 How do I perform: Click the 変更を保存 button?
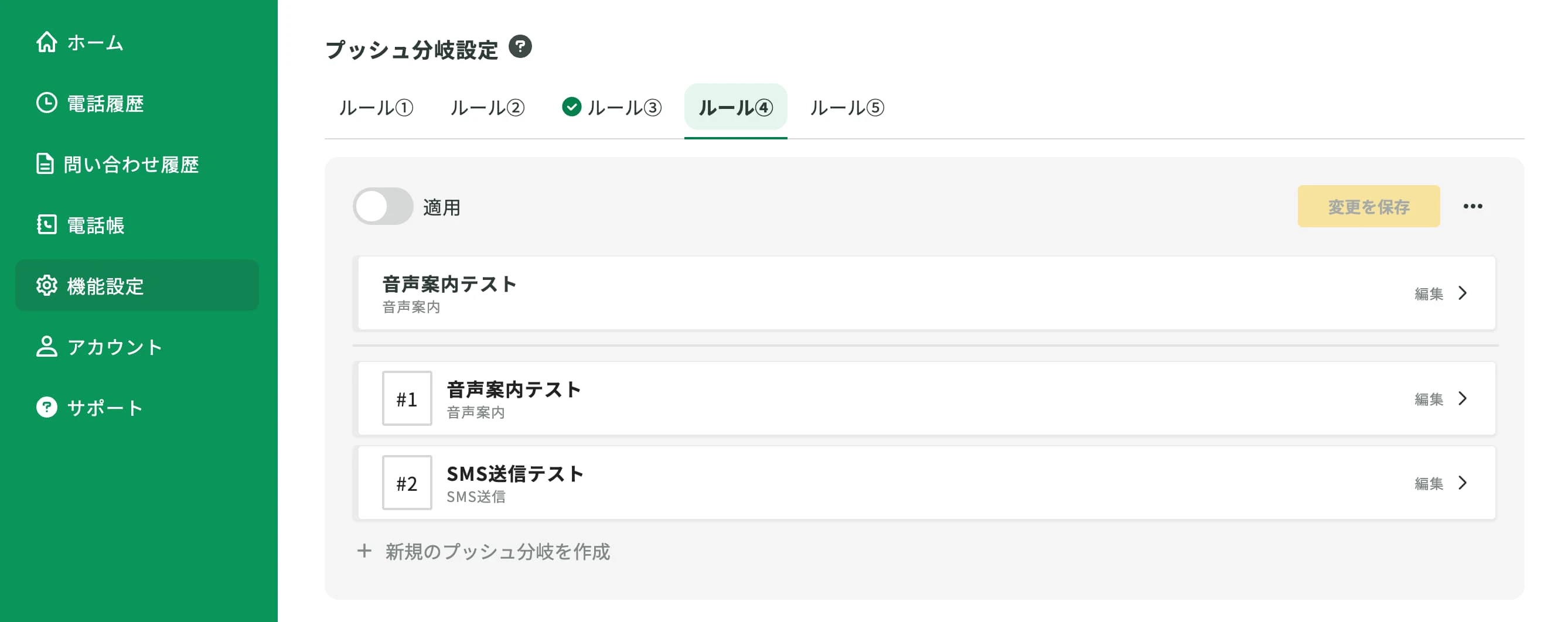point(1368,207)
